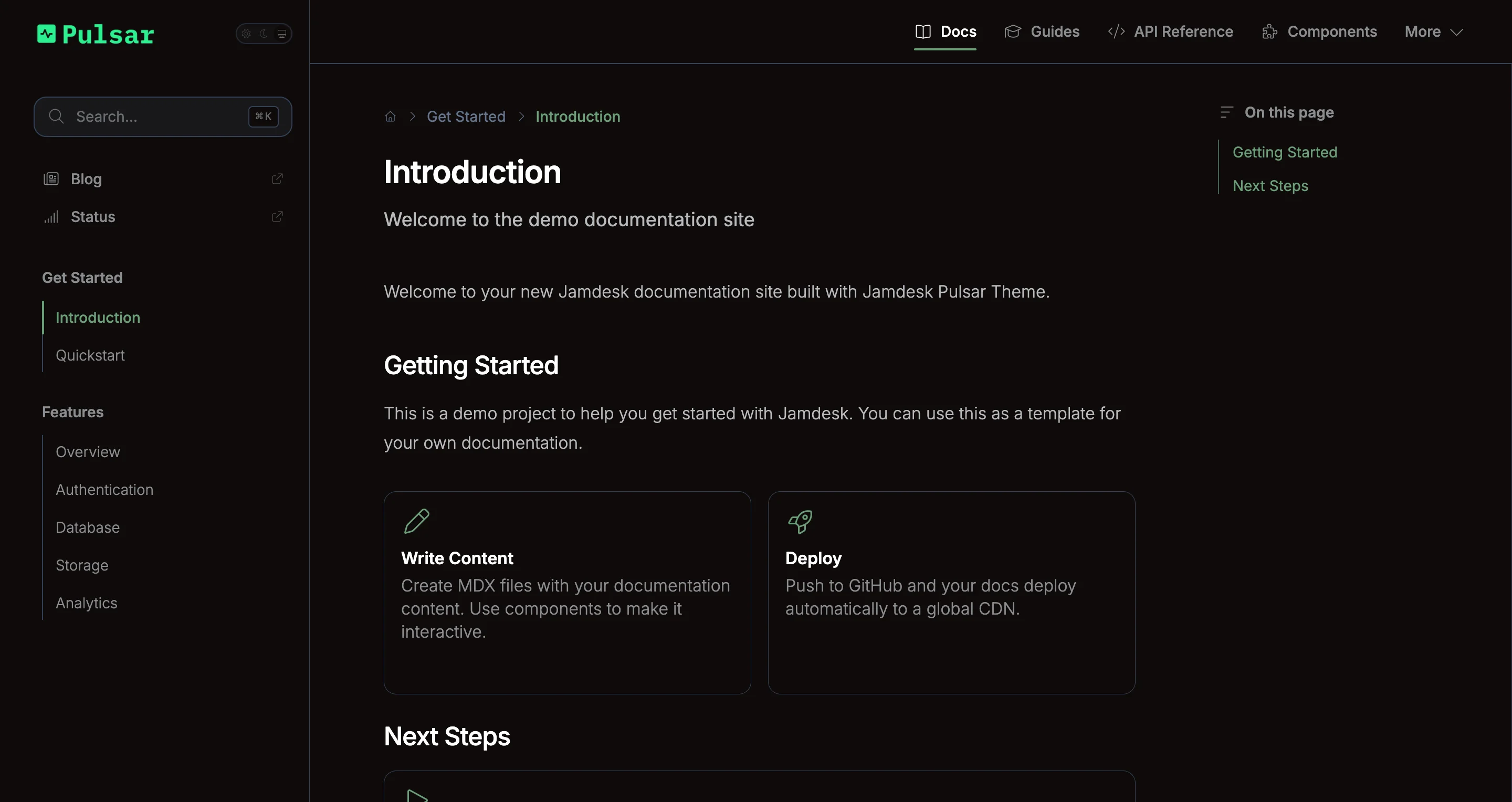1512x802 pixels.
Task: Go to Quickstart in the sidebar
Action: (x=90, y=355)
